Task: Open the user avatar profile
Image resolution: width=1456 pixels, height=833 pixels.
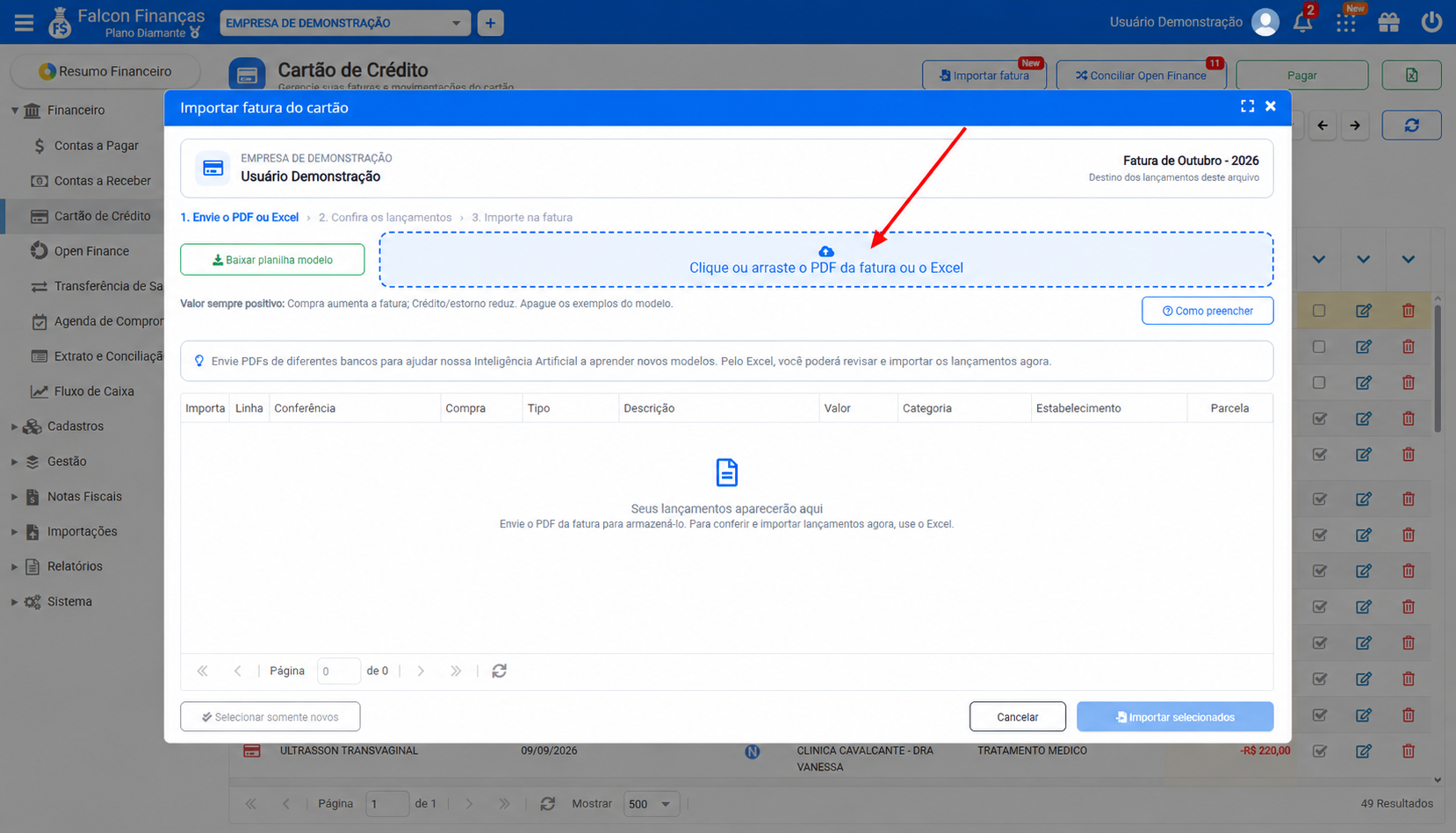Action: click(1265, 22)
